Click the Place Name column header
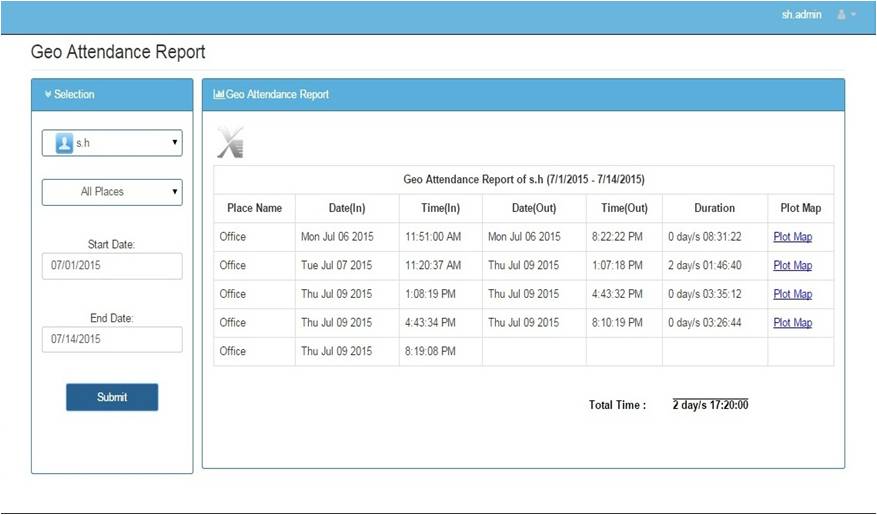 (254, 208)
